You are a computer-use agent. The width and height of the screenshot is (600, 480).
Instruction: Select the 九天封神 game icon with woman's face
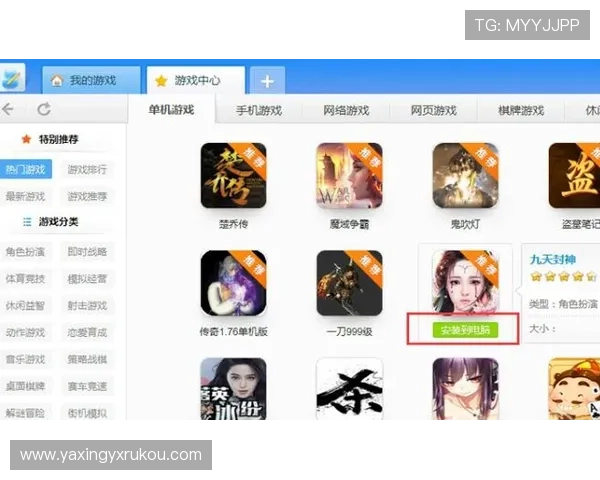pos(465,282)
